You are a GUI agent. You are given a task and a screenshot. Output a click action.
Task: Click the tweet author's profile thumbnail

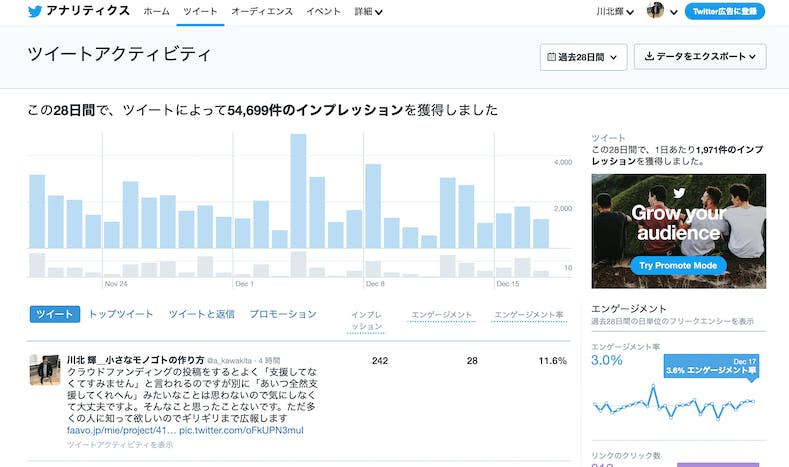click(x=45, y=370)
